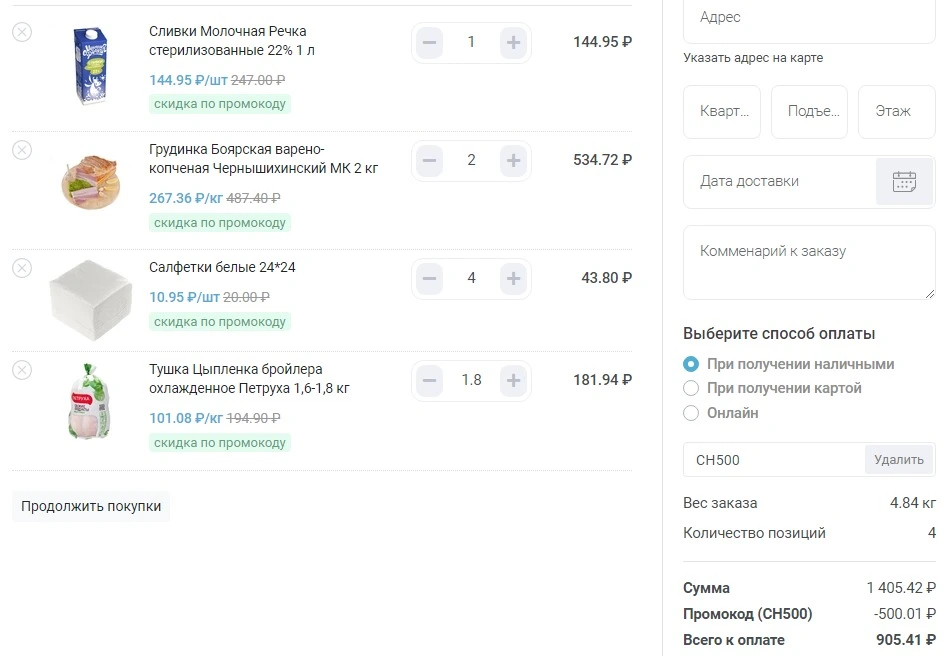This screenshot has height=656, width=949.
Task: Click Продолжить покупки button
Action: tap(91, 507)
